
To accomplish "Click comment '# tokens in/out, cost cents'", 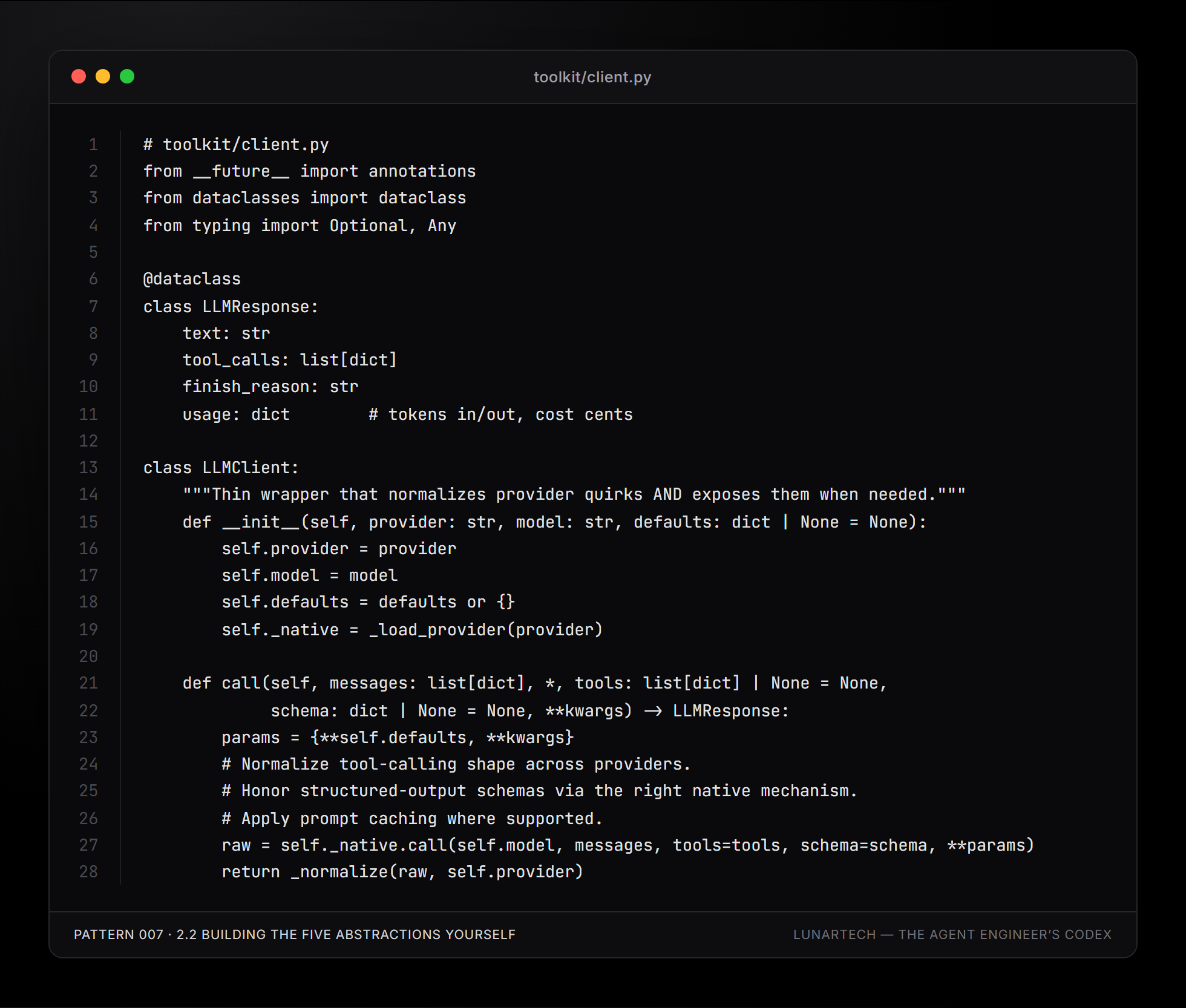I will coord(501,414).
